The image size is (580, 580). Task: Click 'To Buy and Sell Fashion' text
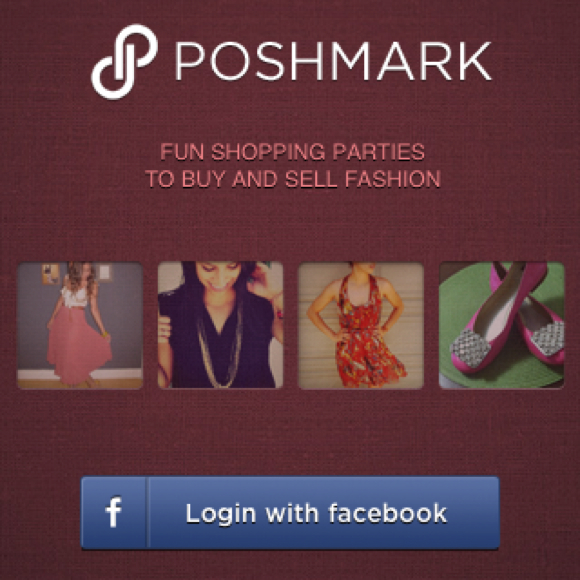coord(293,179)
